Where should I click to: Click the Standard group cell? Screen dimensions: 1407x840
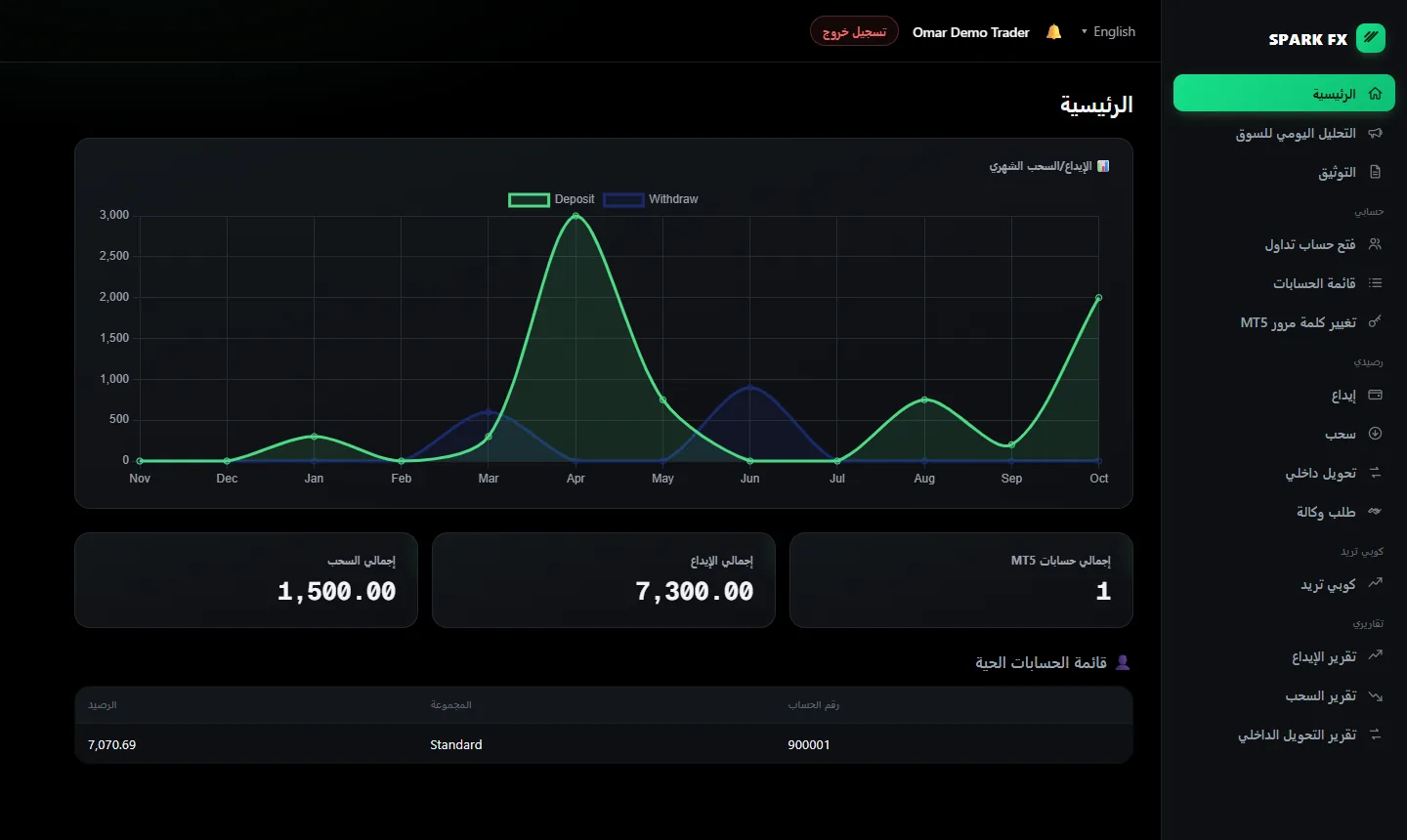click(456, 744)
